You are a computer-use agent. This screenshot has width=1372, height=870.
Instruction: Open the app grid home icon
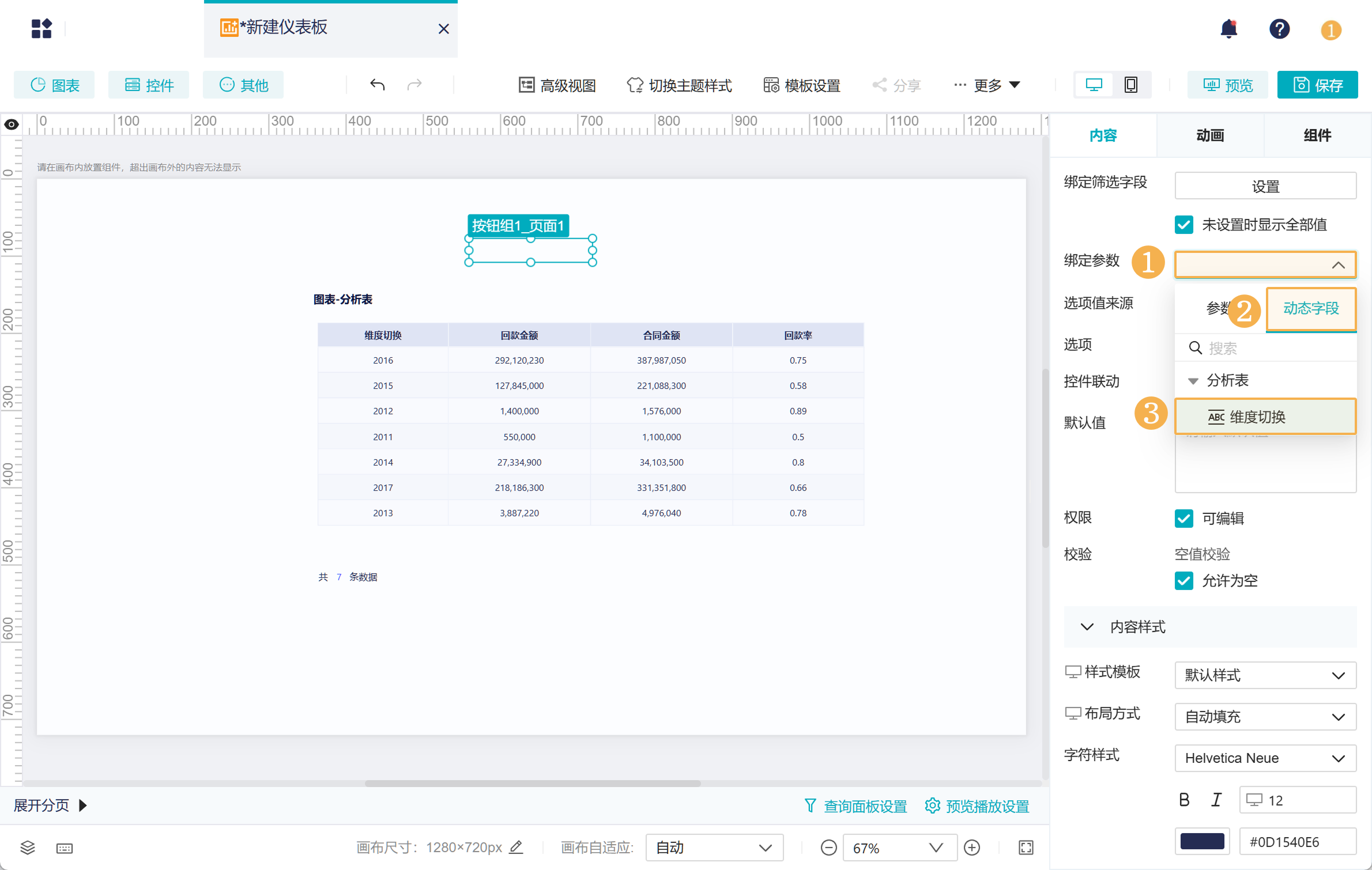(42, 28)
